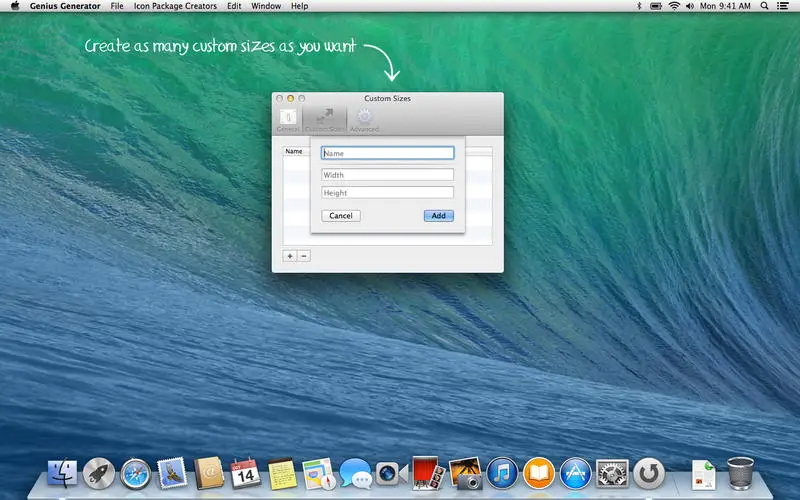Launch Maps icon in Dock
The height and width of the screenshot is (500, 800).
point(319,473)
